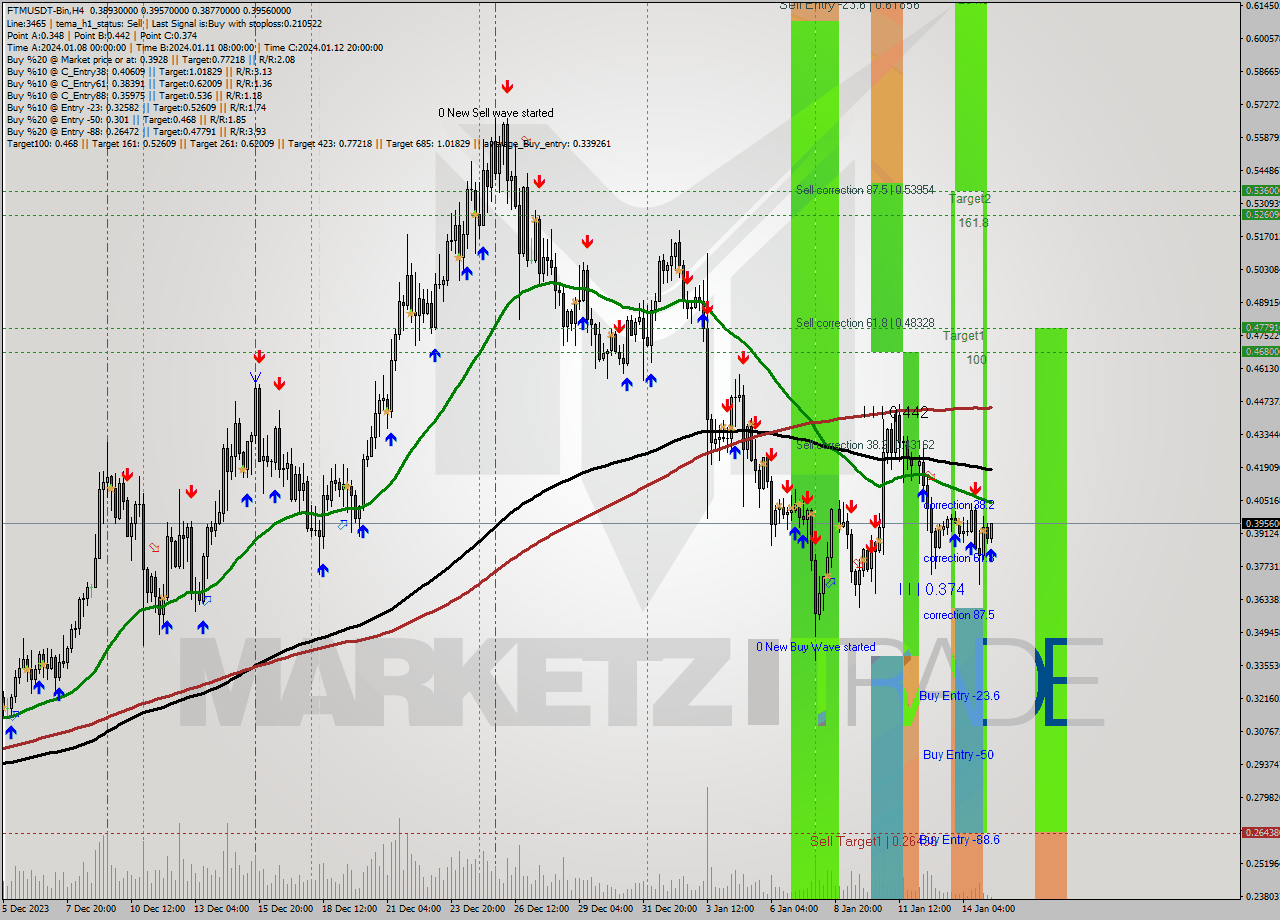Screen dimensions: 1280x920
Task: Click the 'Target100: 0.468' targets summary line
Action: click(308, 143)
